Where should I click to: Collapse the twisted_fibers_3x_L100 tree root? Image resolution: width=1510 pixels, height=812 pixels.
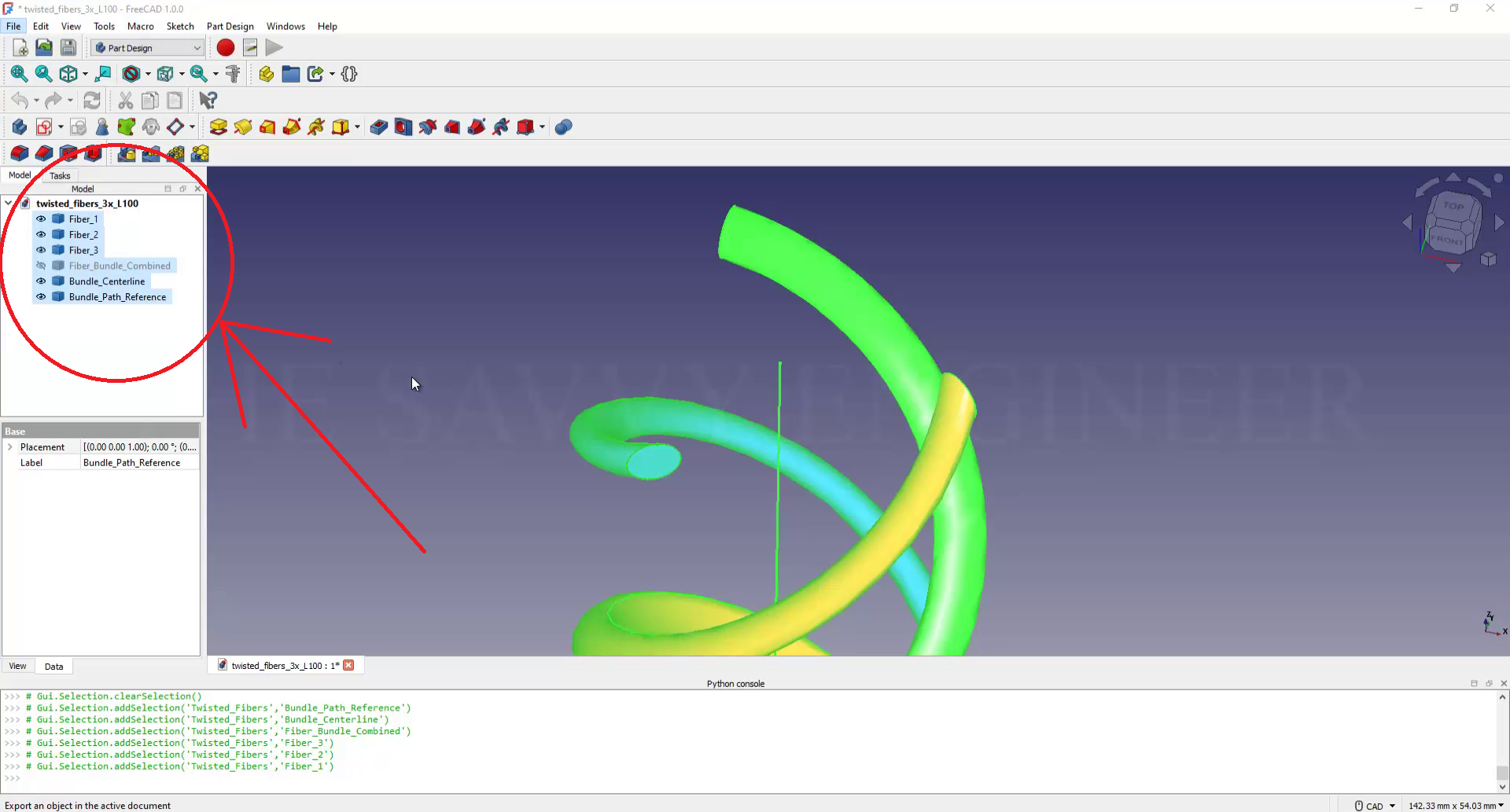9,204
